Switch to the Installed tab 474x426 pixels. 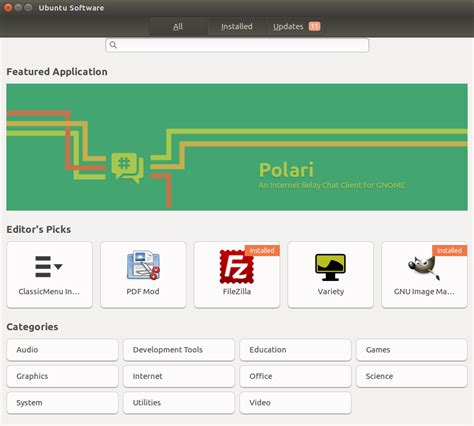tap(237, 26)
